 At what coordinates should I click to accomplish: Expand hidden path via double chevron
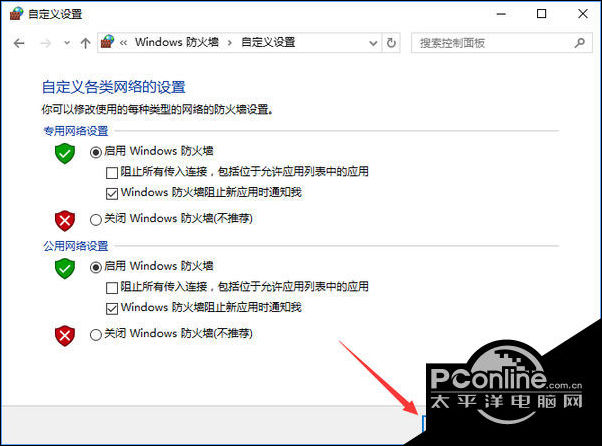pyautogui.click(x=123, y=43)
